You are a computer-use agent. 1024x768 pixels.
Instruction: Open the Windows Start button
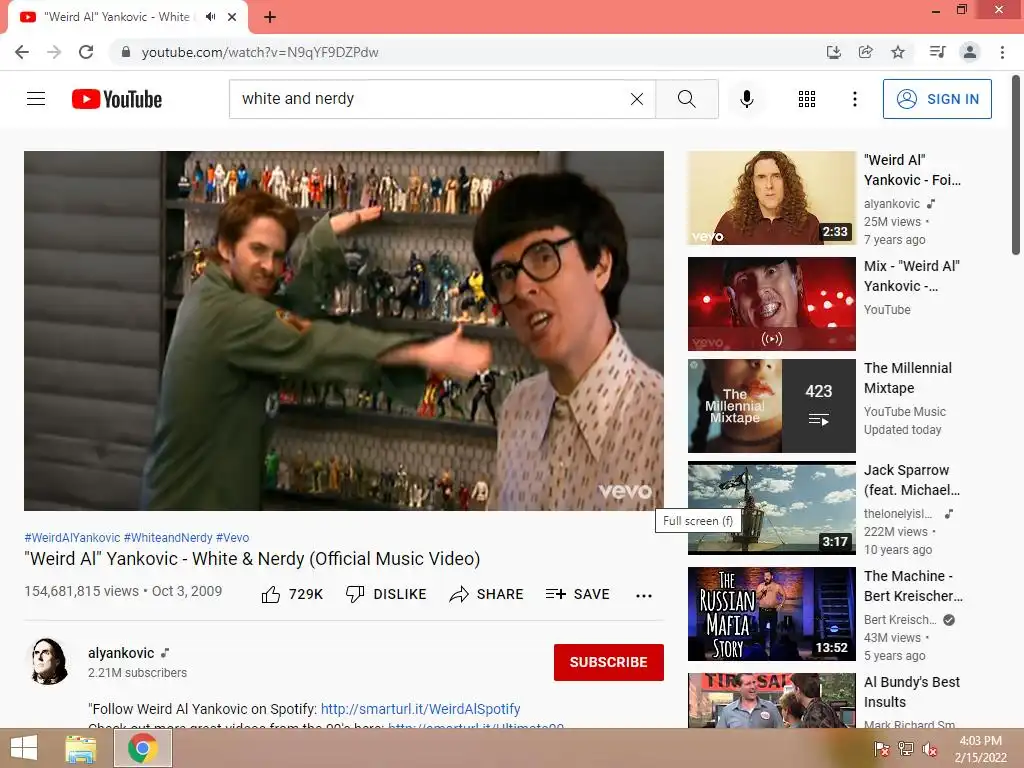coord(24,748)
